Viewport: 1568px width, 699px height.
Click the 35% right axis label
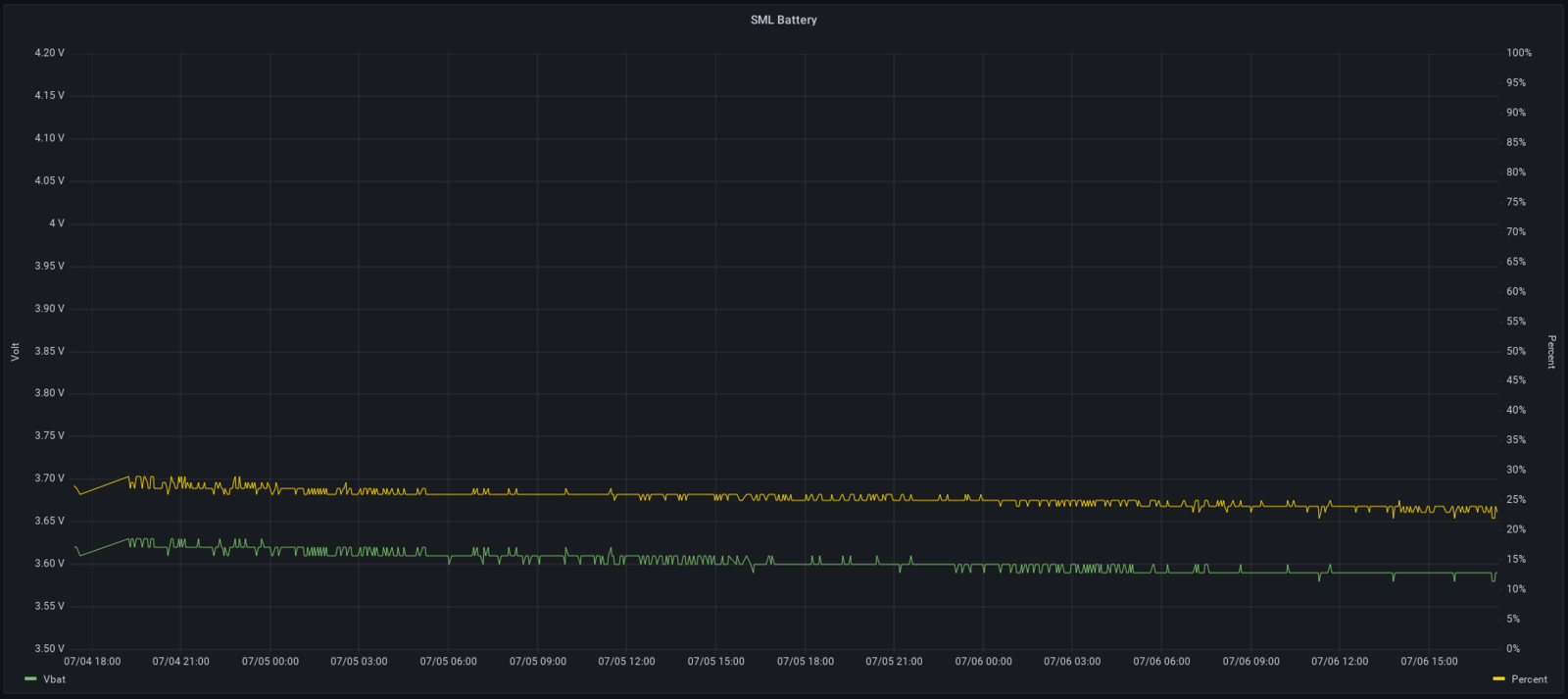click(1516, 440)
